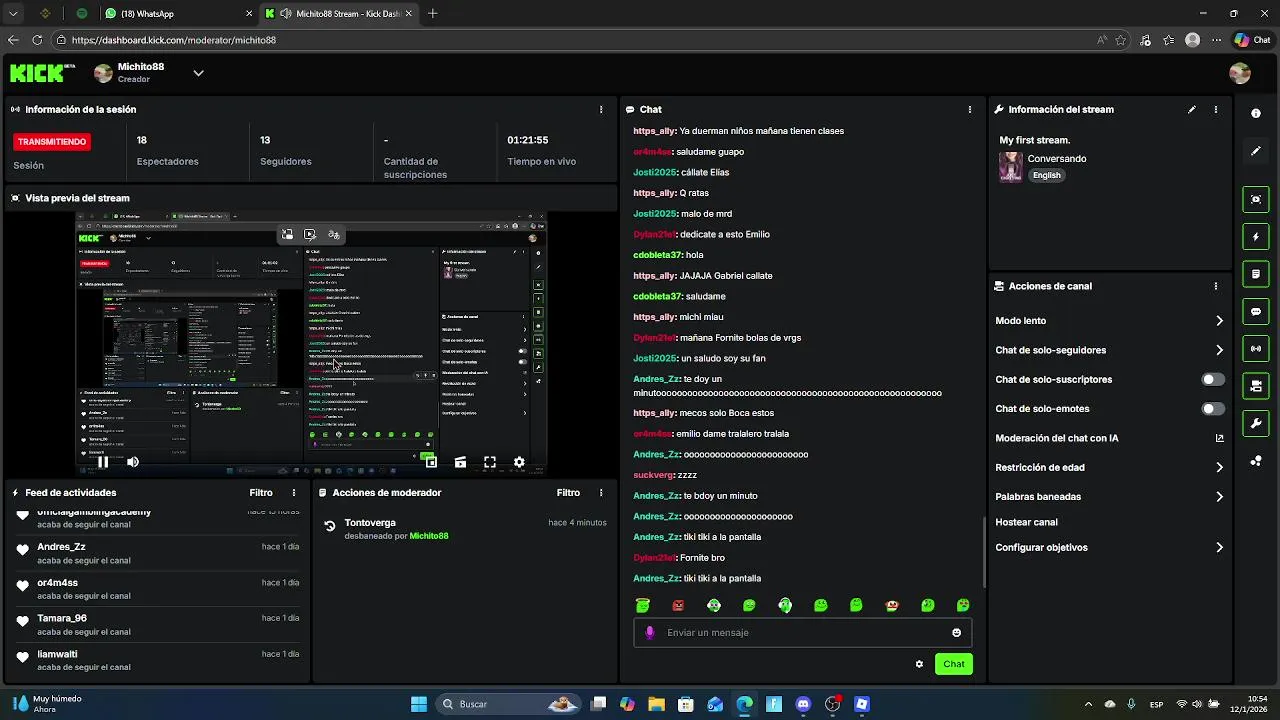Toggle Chat de solo-suscriptores switch

coord(1213,380)
